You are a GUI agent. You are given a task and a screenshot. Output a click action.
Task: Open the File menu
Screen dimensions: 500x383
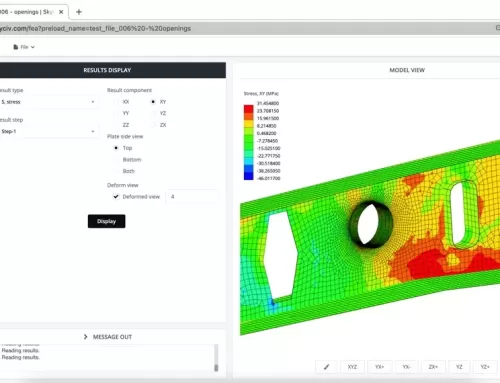pos(24,47)
